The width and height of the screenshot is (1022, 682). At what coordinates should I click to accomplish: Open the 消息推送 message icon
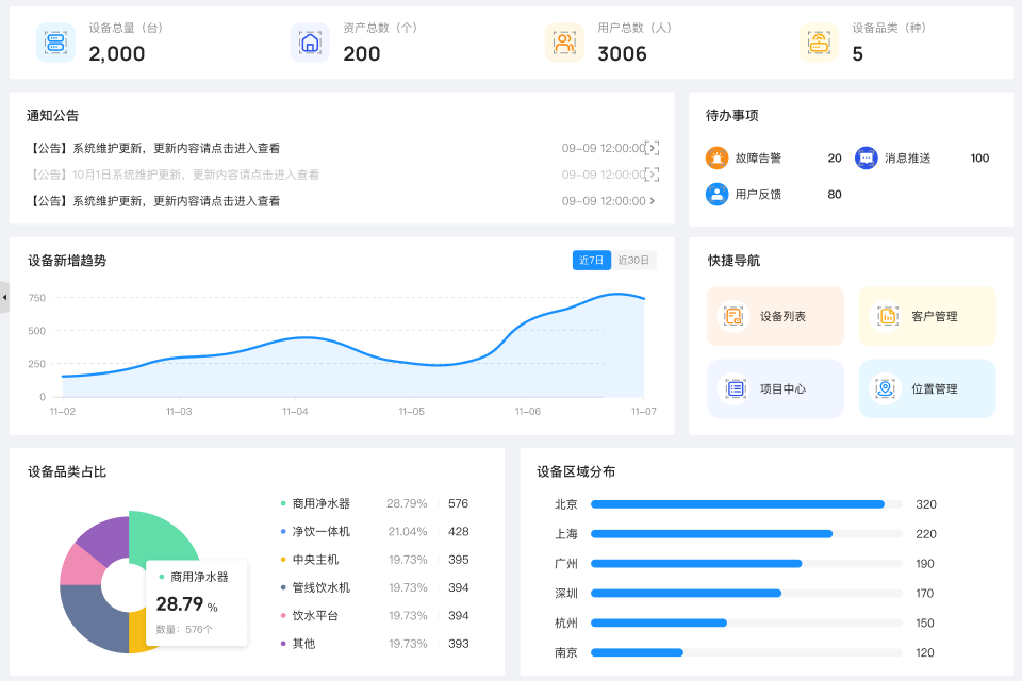(x=866, y=158)
